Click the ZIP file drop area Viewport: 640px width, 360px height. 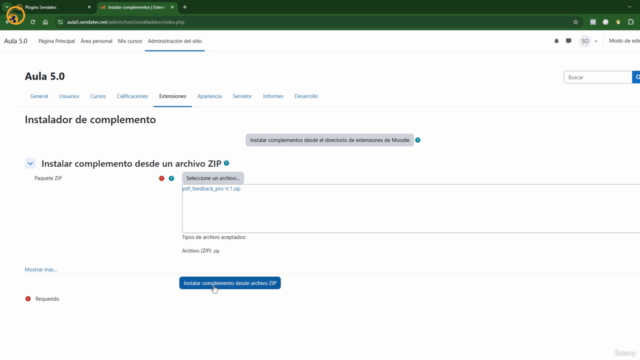(411, 209)
